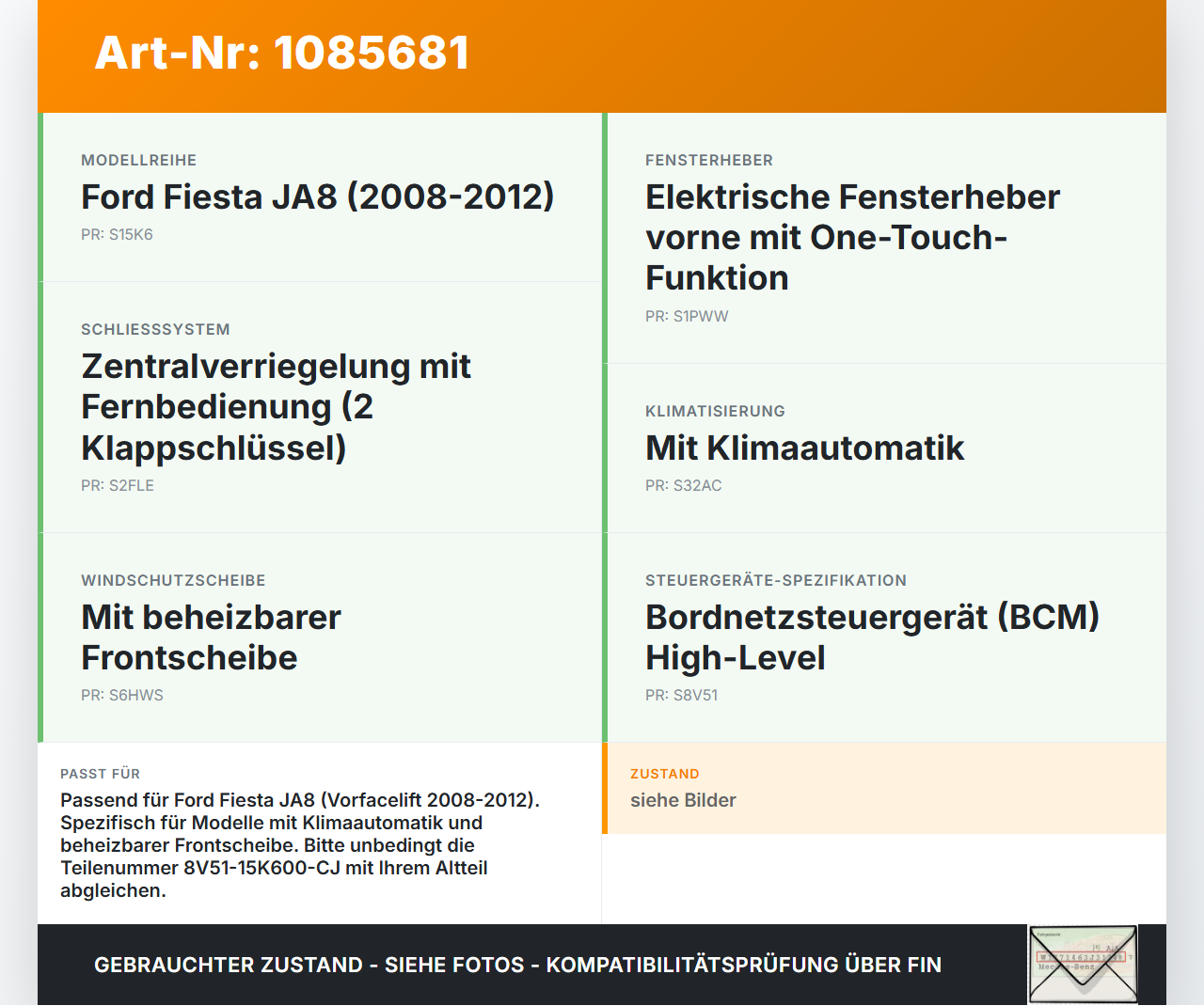
Task: Select the Mit beheizbarer Frontscheibe text
Action: (211, 637)
